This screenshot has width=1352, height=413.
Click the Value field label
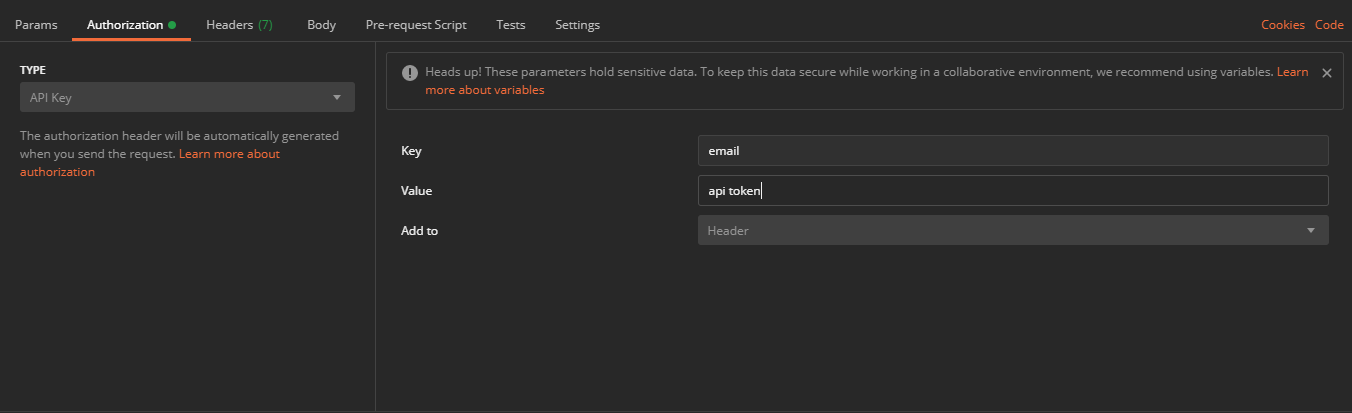(x=417, y=191)
